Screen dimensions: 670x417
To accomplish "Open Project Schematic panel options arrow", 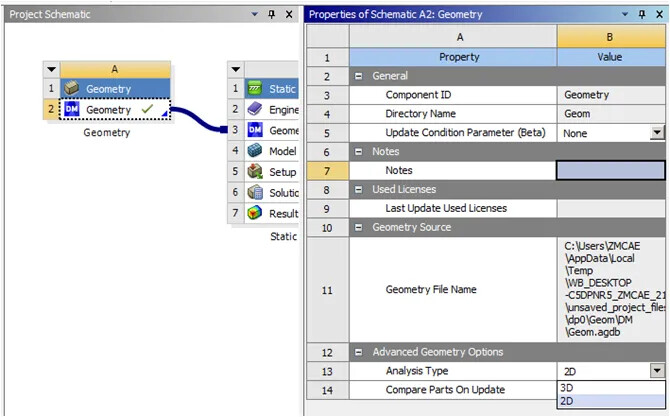I will pos(256,15).
